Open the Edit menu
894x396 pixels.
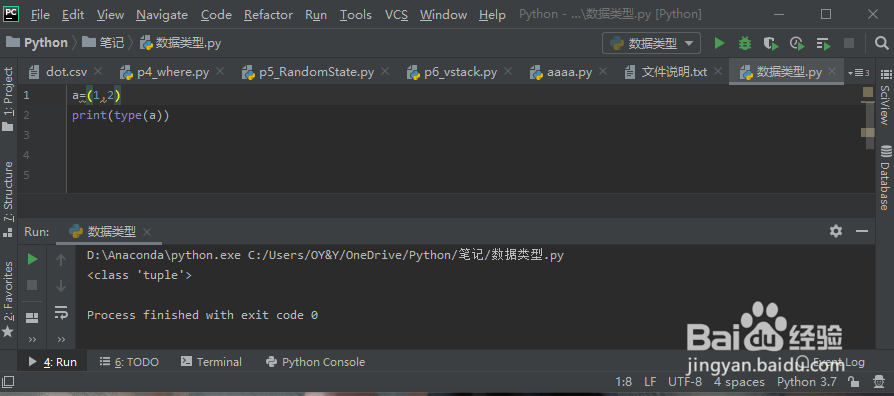pos(73,15)
